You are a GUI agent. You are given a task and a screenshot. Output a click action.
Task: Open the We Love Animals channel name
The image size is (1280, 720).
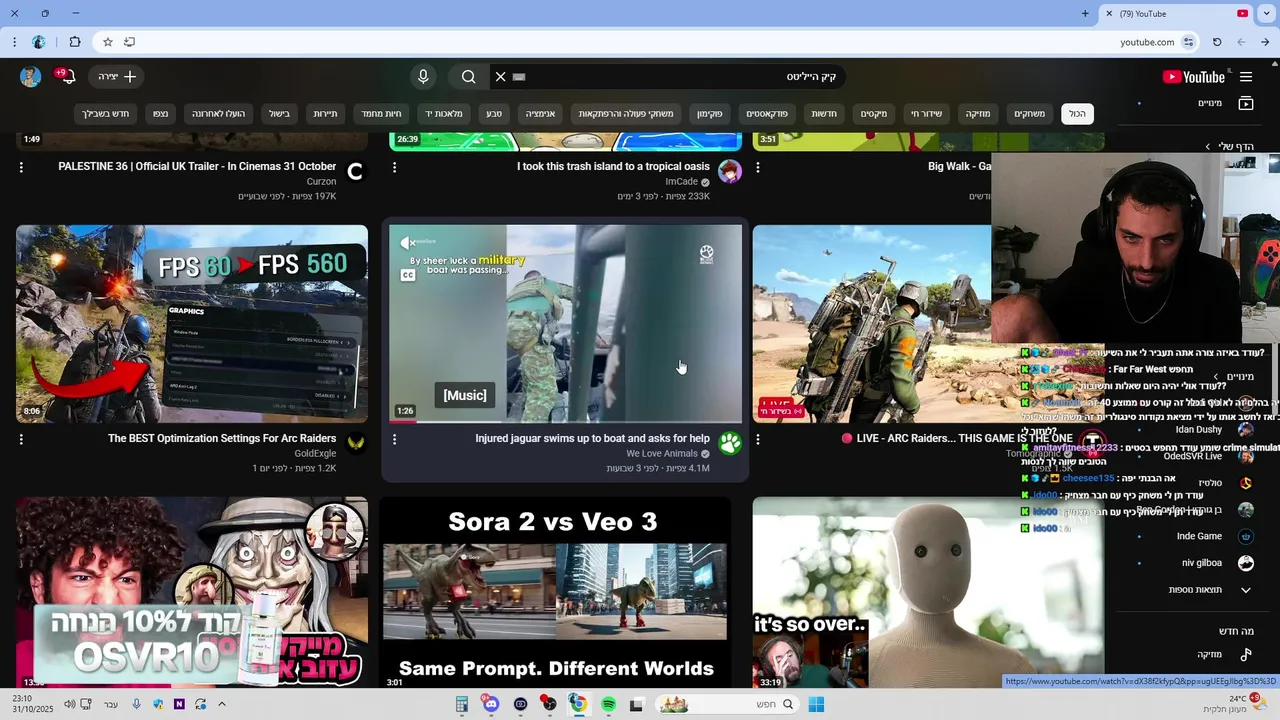click(x=662, y=454)
